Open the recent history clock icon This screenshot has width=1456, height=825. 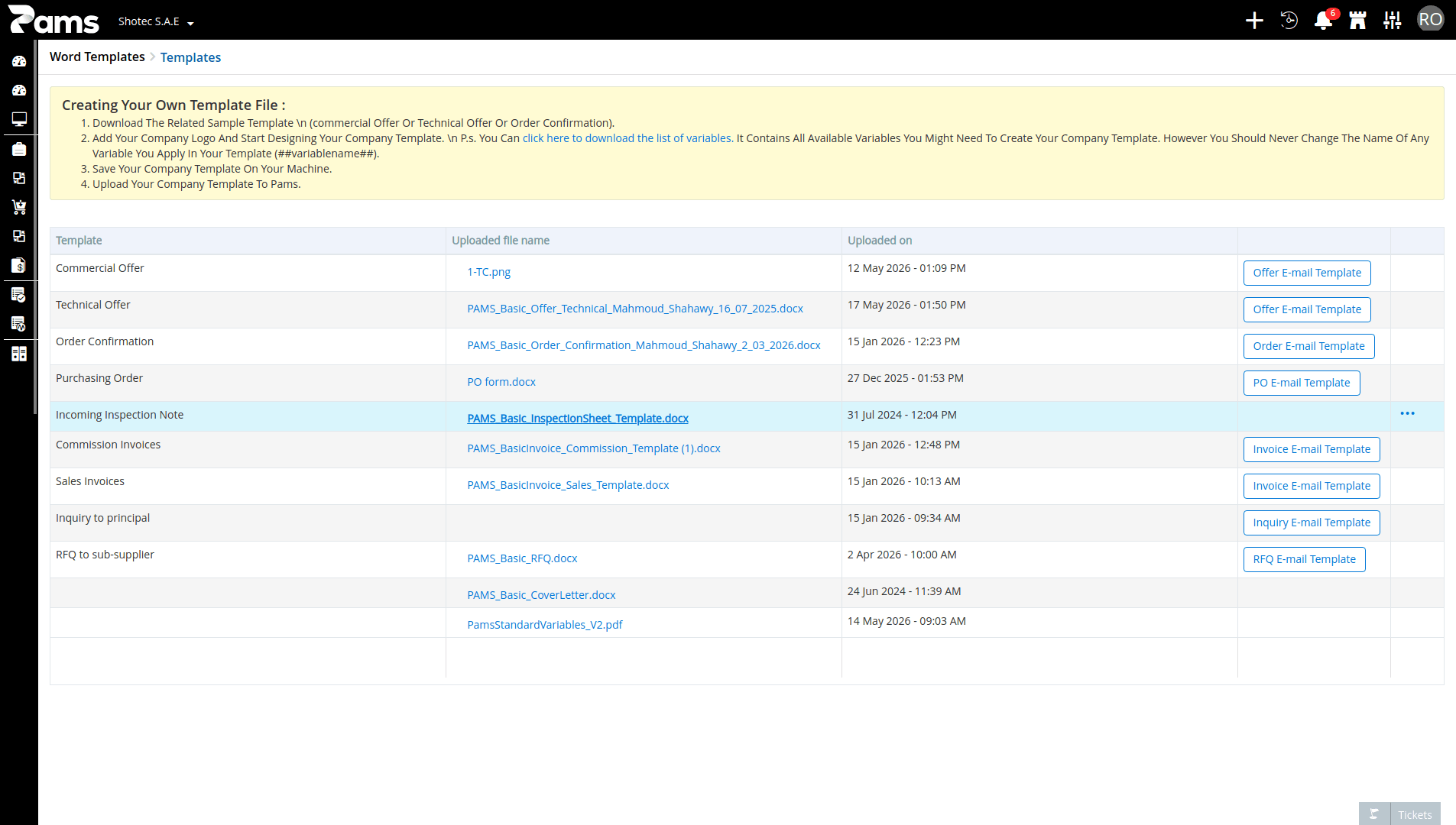pyautogui.click(x=1289, y=21)
